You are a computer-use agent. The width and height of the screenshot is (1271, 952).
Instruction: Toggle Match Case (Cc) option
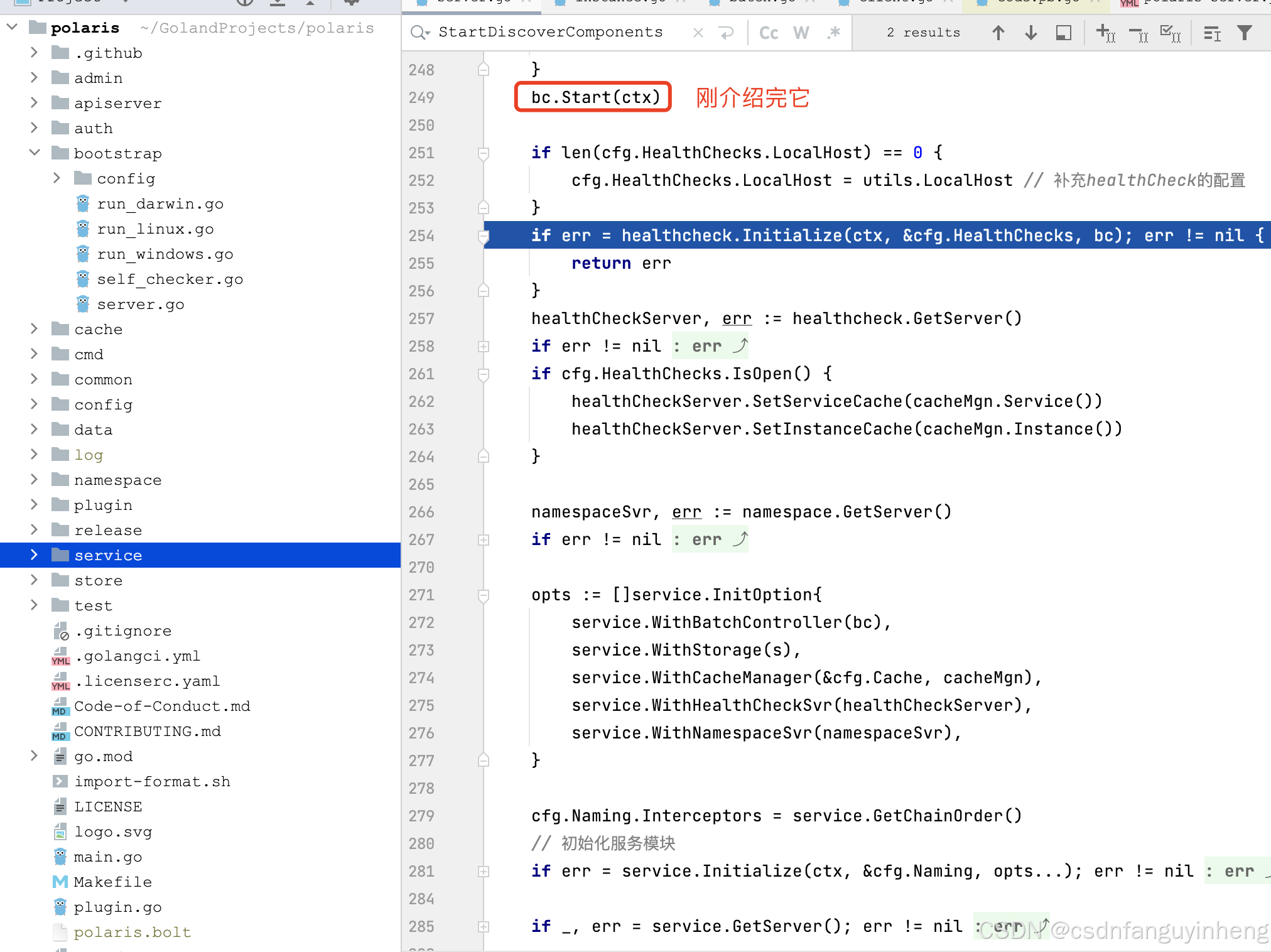tap(769, 33)
